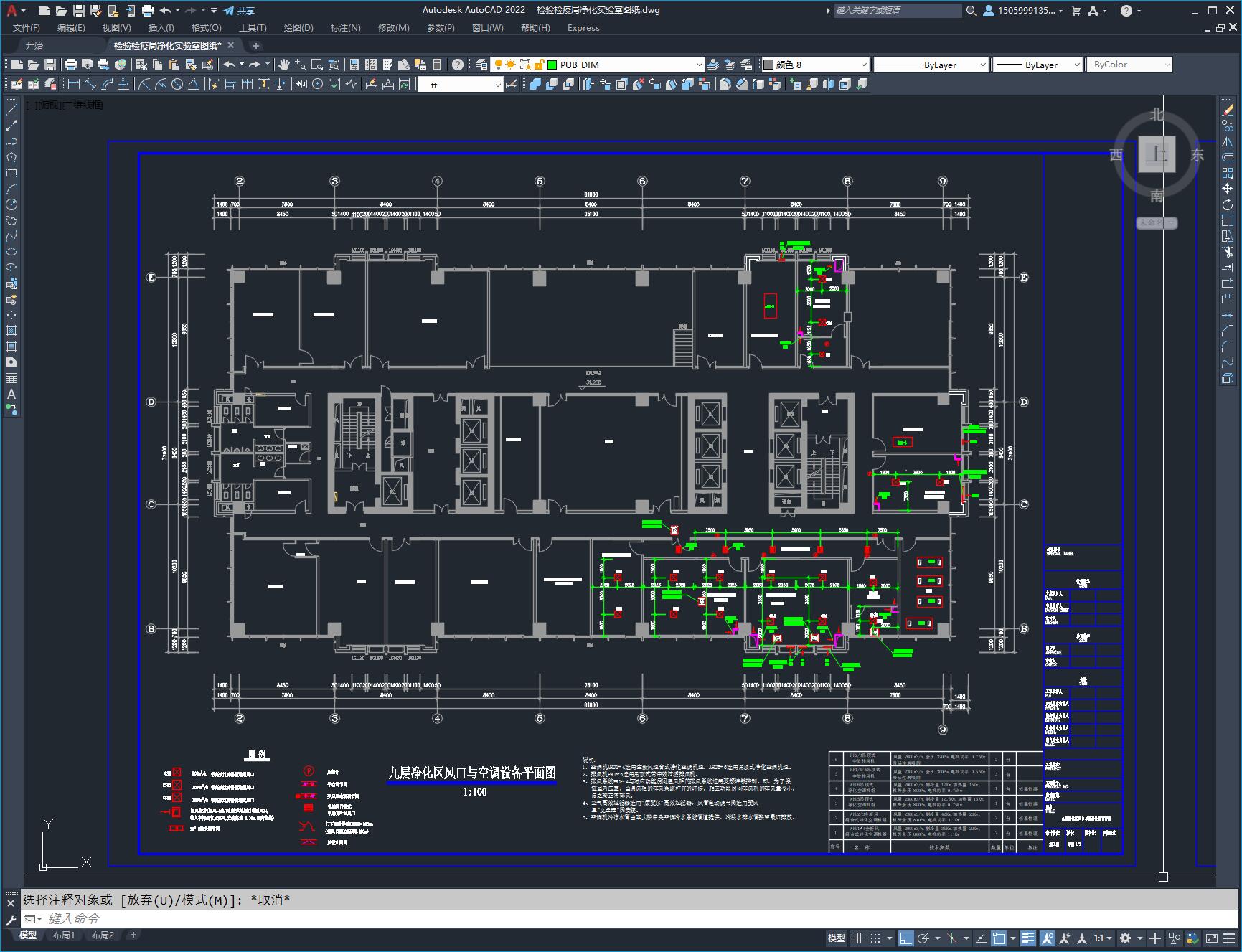This screenshot has width=1242, height=952.
Task: Select the Polyline tool in left toolbar
Action: tap(11, 142)
